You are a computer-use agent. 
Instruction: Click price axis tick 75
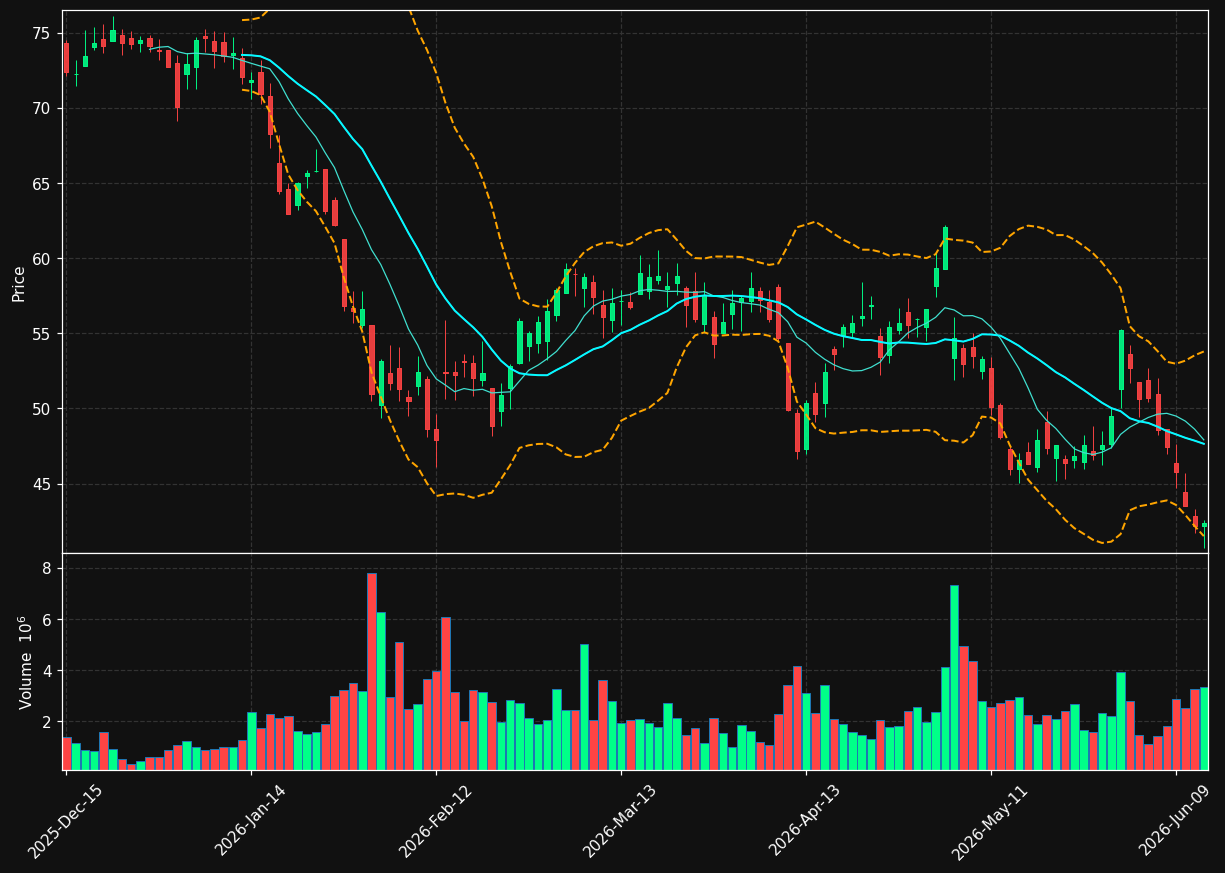click(x=42, y=33)
